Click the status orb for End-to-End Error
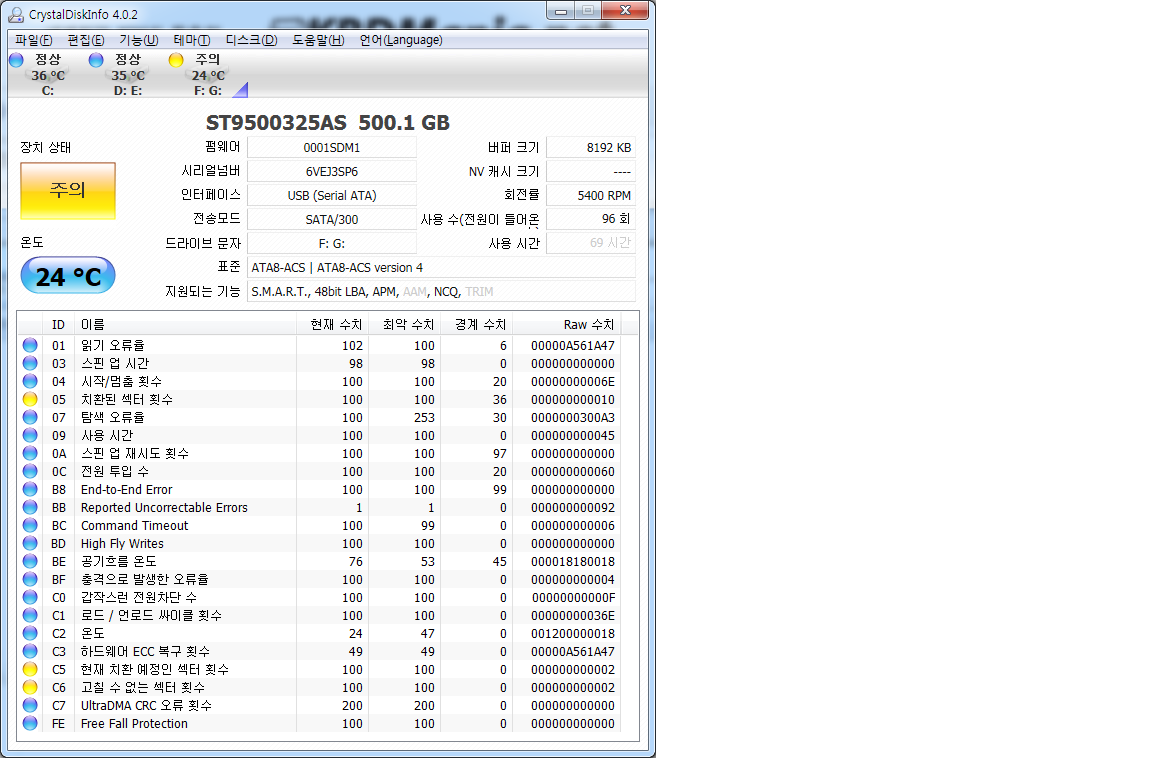 30,489
